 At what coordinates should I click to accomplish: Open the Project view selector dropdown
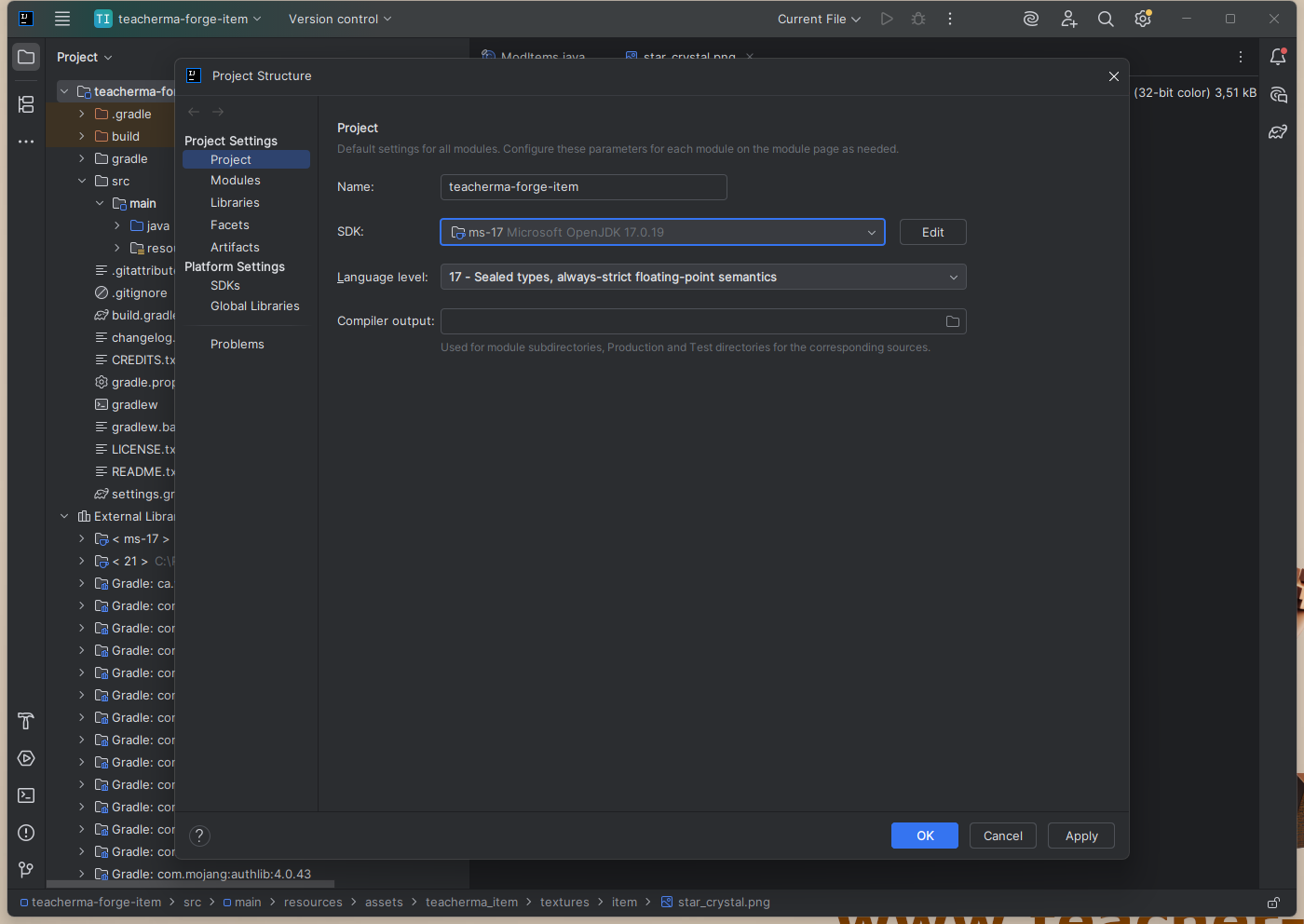[84, 57]
